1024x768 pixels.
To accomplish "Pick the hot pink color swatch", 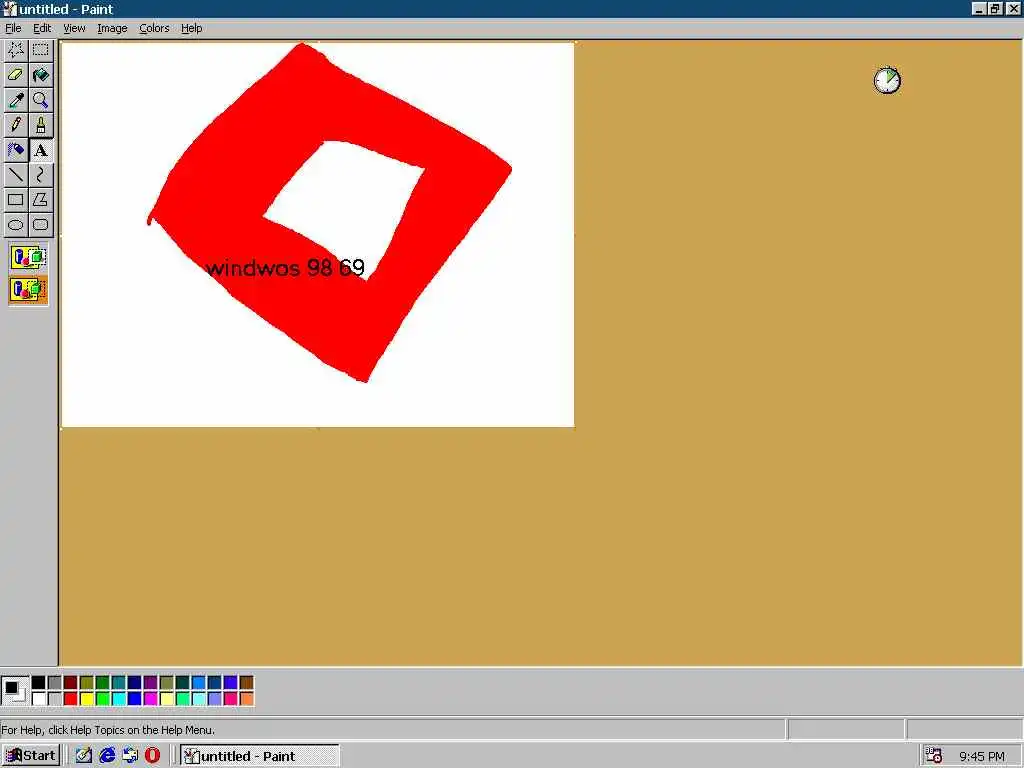I will (x=231, y=699).
